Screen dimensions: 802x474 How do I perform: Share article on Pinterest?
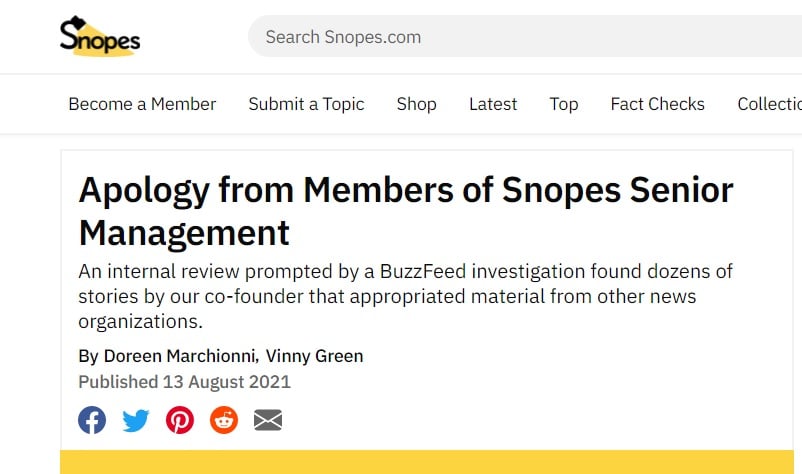(180, 420)
